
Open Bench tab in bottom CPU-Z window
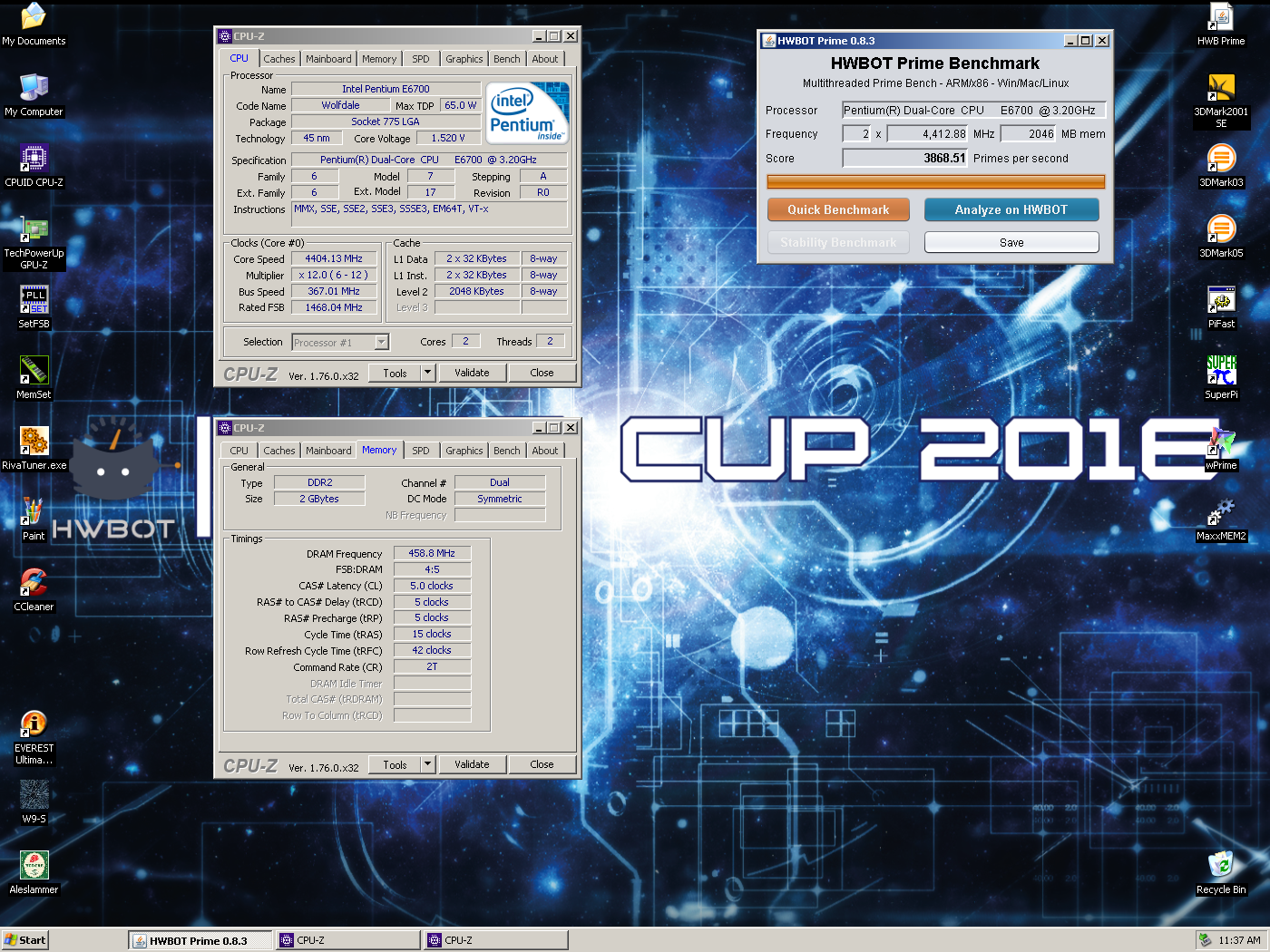[507, 451]
